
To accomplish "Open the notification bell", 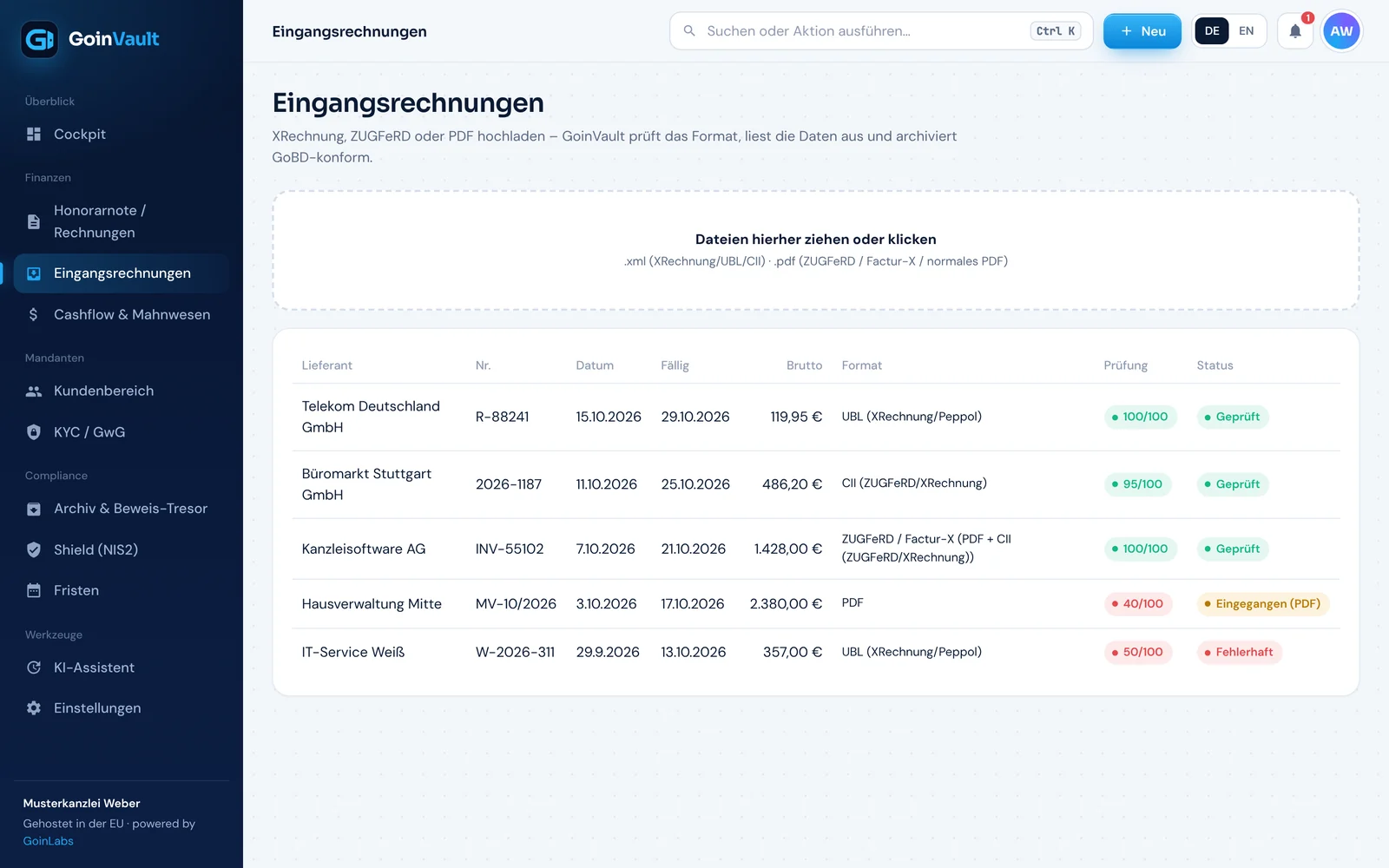I will 1295,31.
